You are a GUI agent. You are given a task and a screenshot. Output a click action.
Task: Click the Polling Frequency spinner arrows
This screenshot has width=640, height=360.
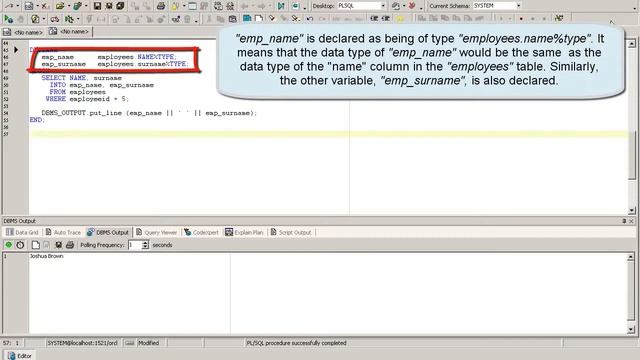(x=145, y=245)
